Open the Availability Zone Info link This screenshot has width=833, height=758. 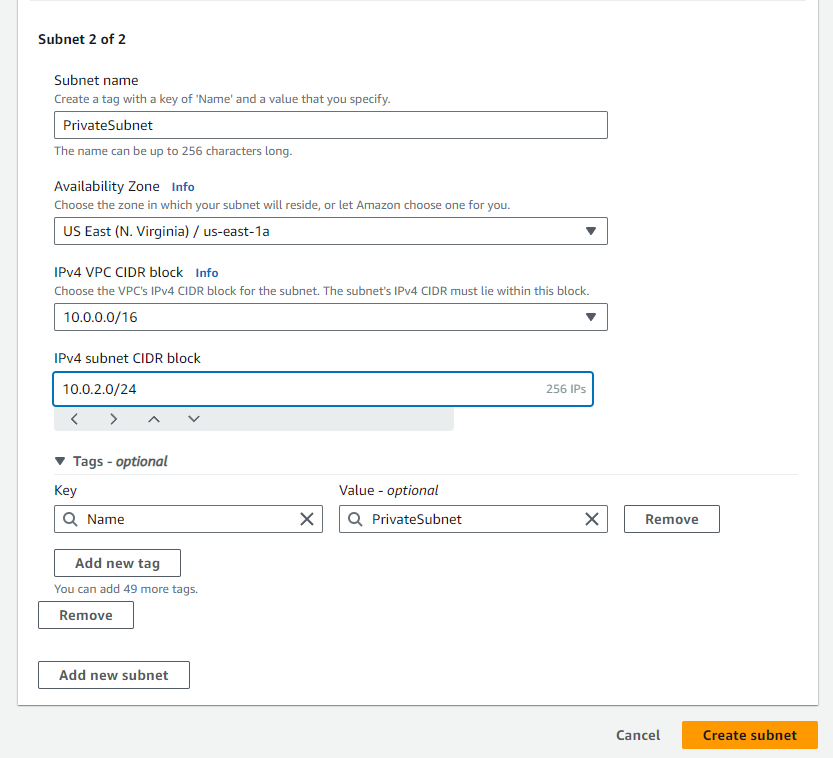click(x=182, y=186)
